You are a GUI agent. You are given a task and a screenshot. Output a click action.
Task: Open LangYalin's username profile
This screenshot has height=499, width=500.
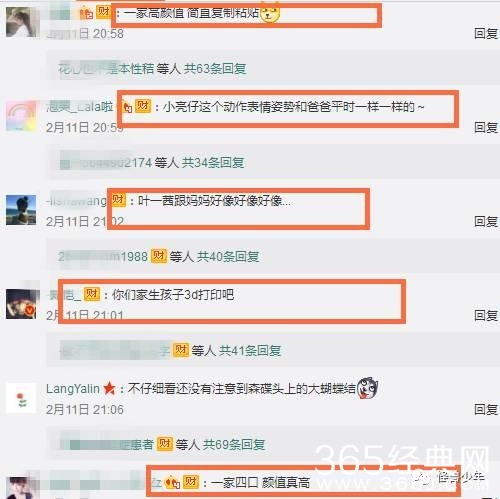73,389
